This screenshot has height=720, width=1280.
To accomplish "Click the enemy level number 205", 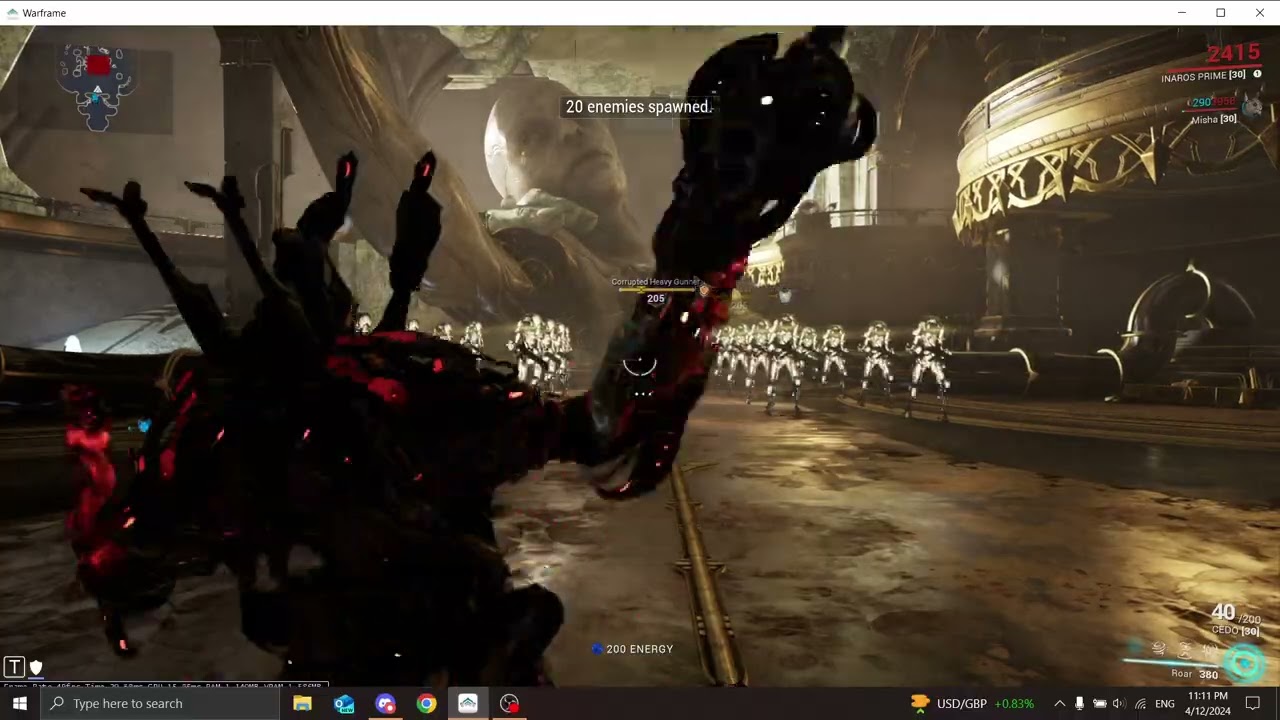I will click(655, 299).
